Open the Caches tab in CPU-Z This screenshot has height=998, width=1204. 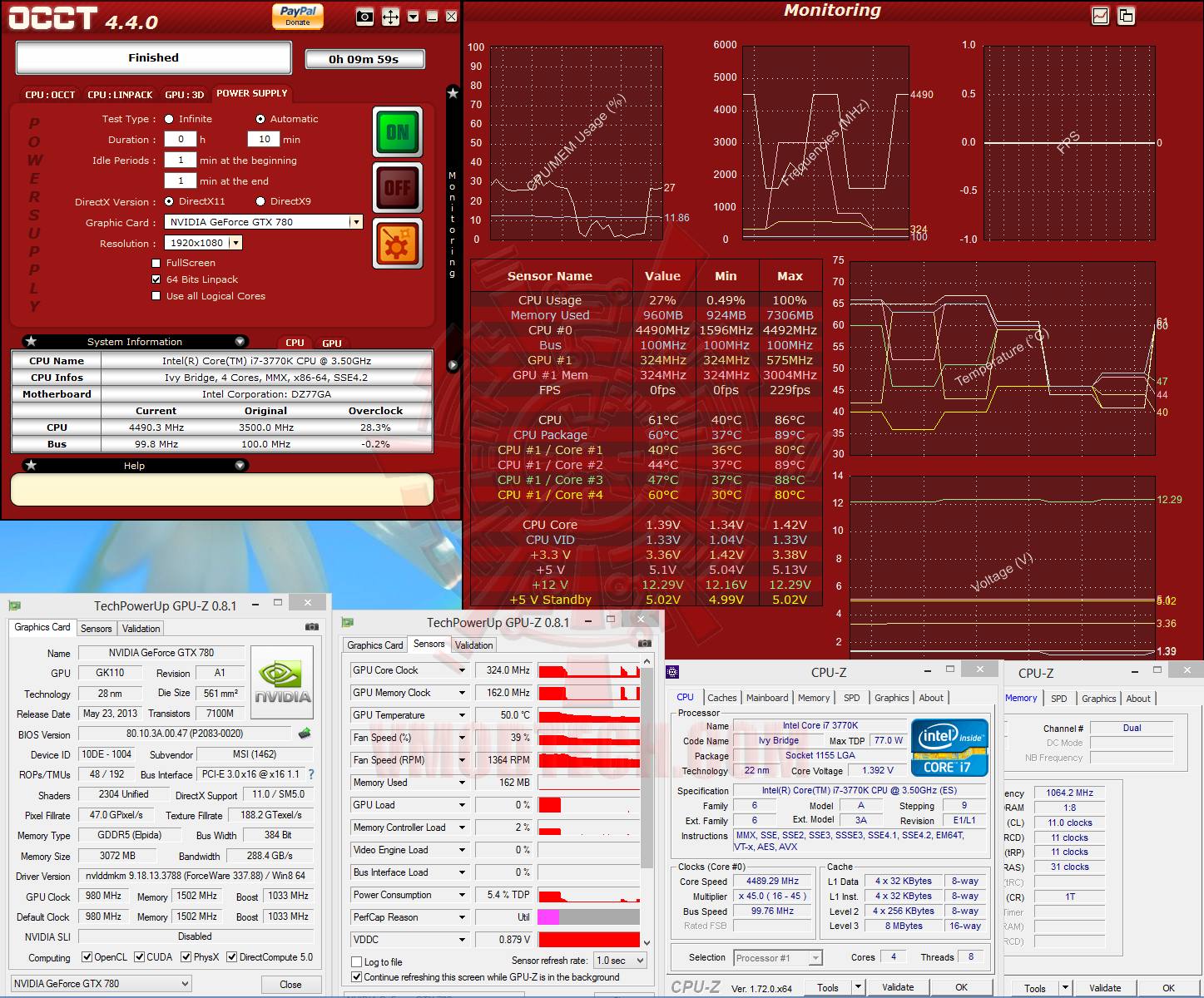tap(721, 698)
